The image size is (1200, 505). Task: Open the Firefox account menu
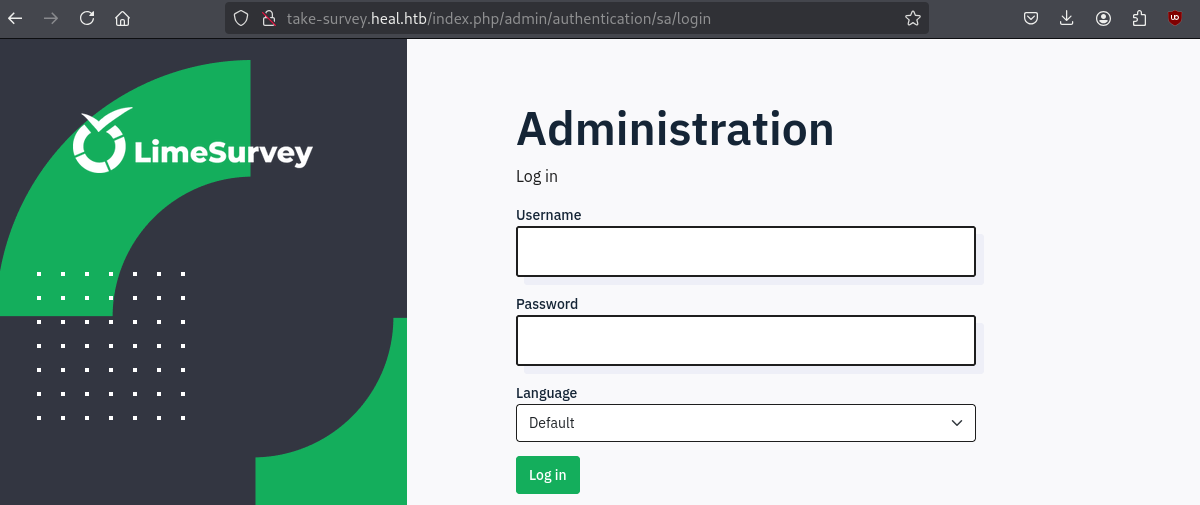(x=1103, y=18)
